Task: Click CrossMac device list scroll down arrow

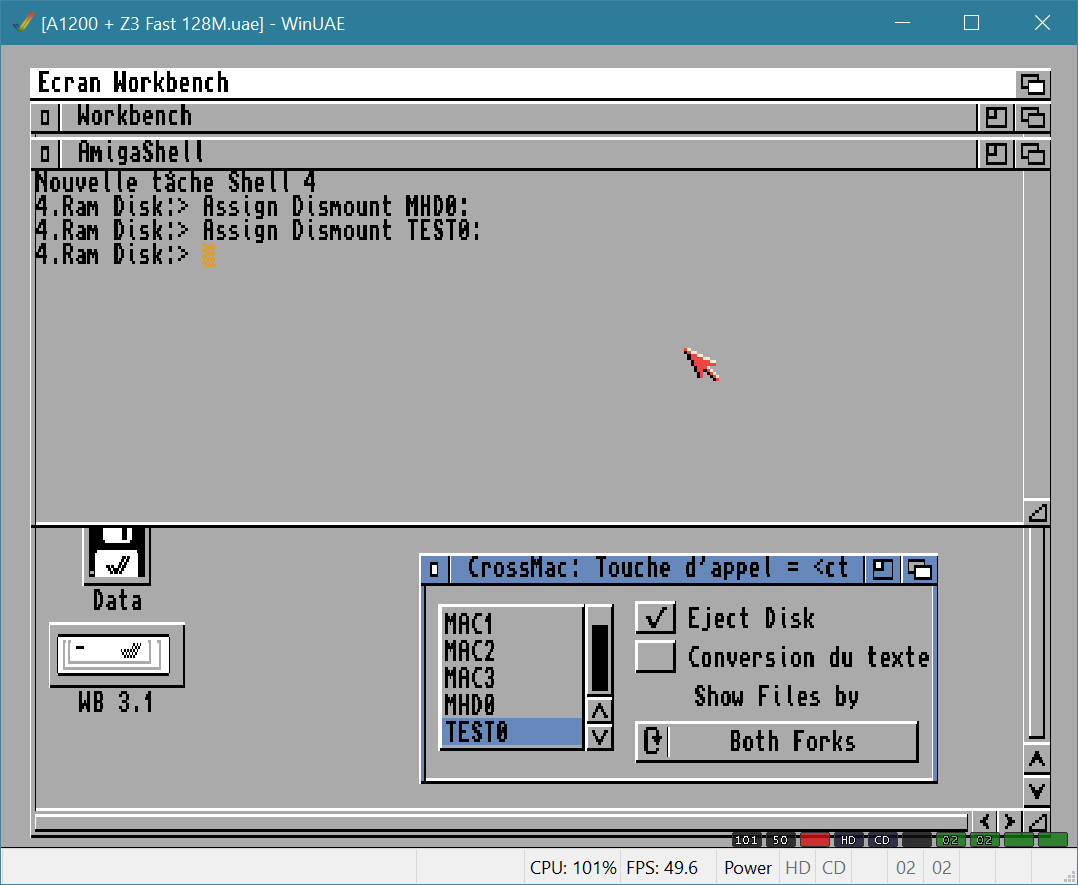Action: [x=600, y=737]
